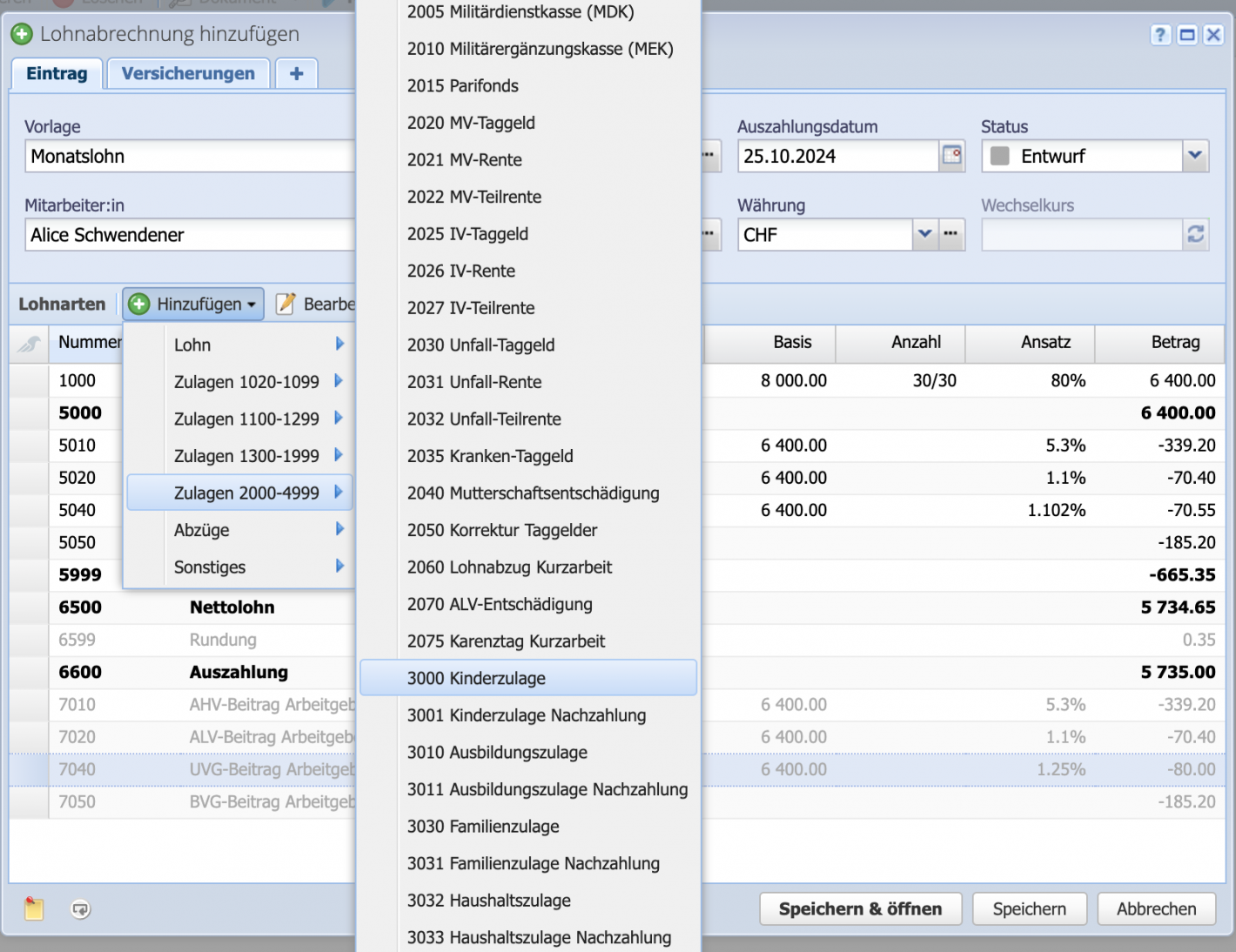Open the Status dropdown showing Entwurf
Screen dimensions: 1236x952
tap(1193, 156)
